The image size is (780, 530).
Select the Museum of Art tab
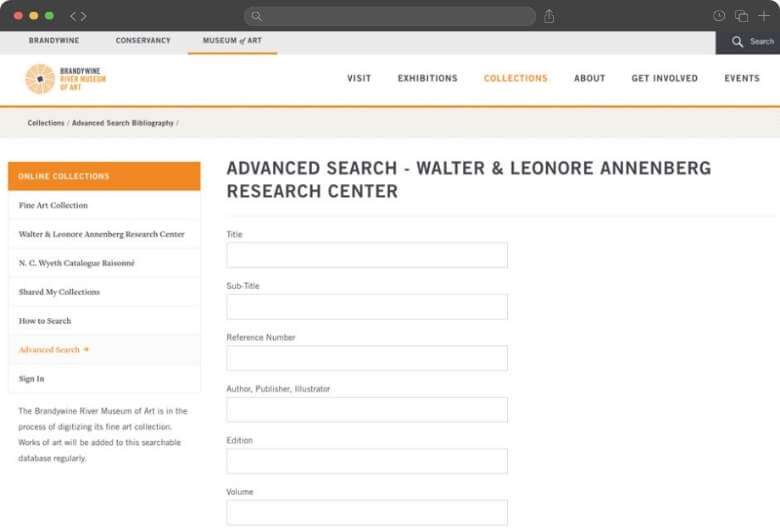232,40
